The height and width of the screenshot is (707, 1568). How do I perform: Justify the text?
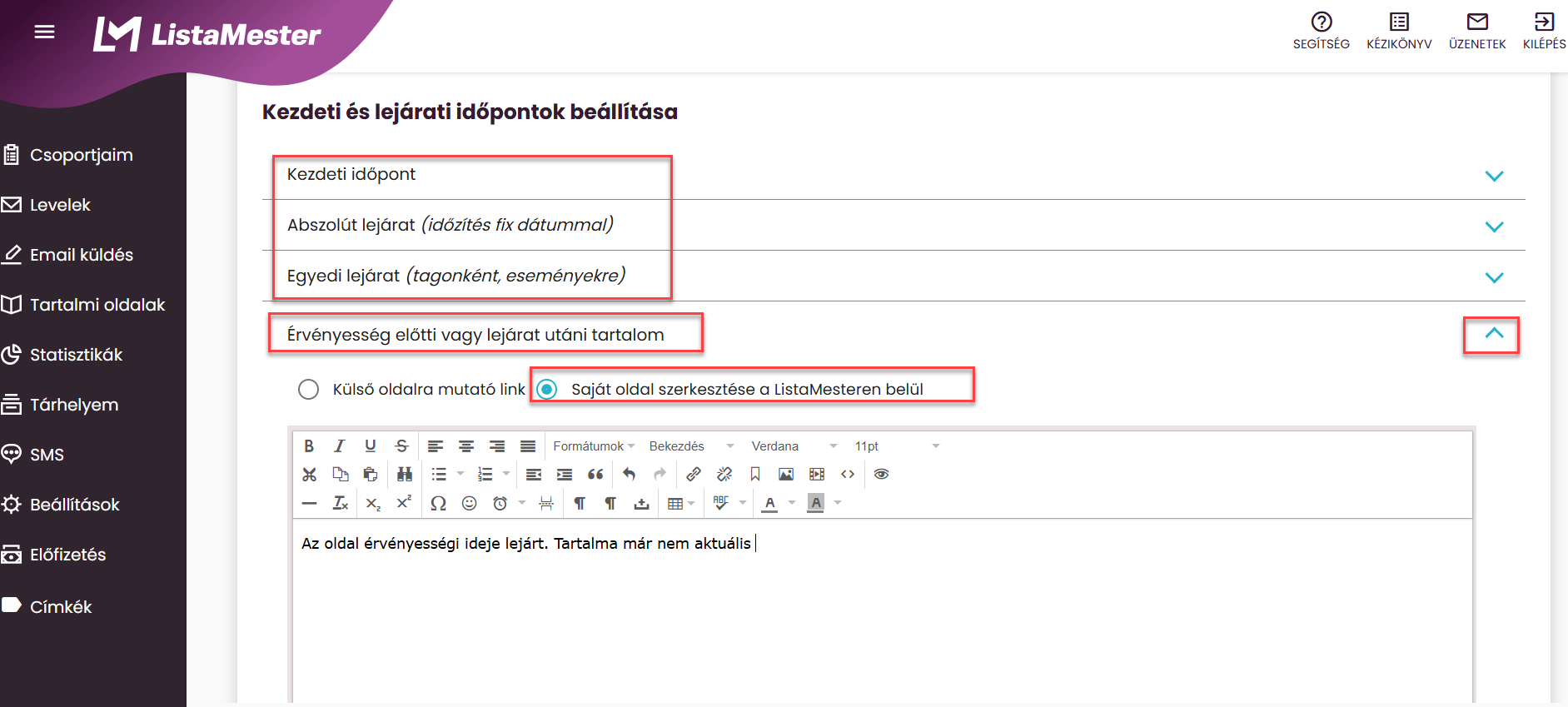coord(528,446)
